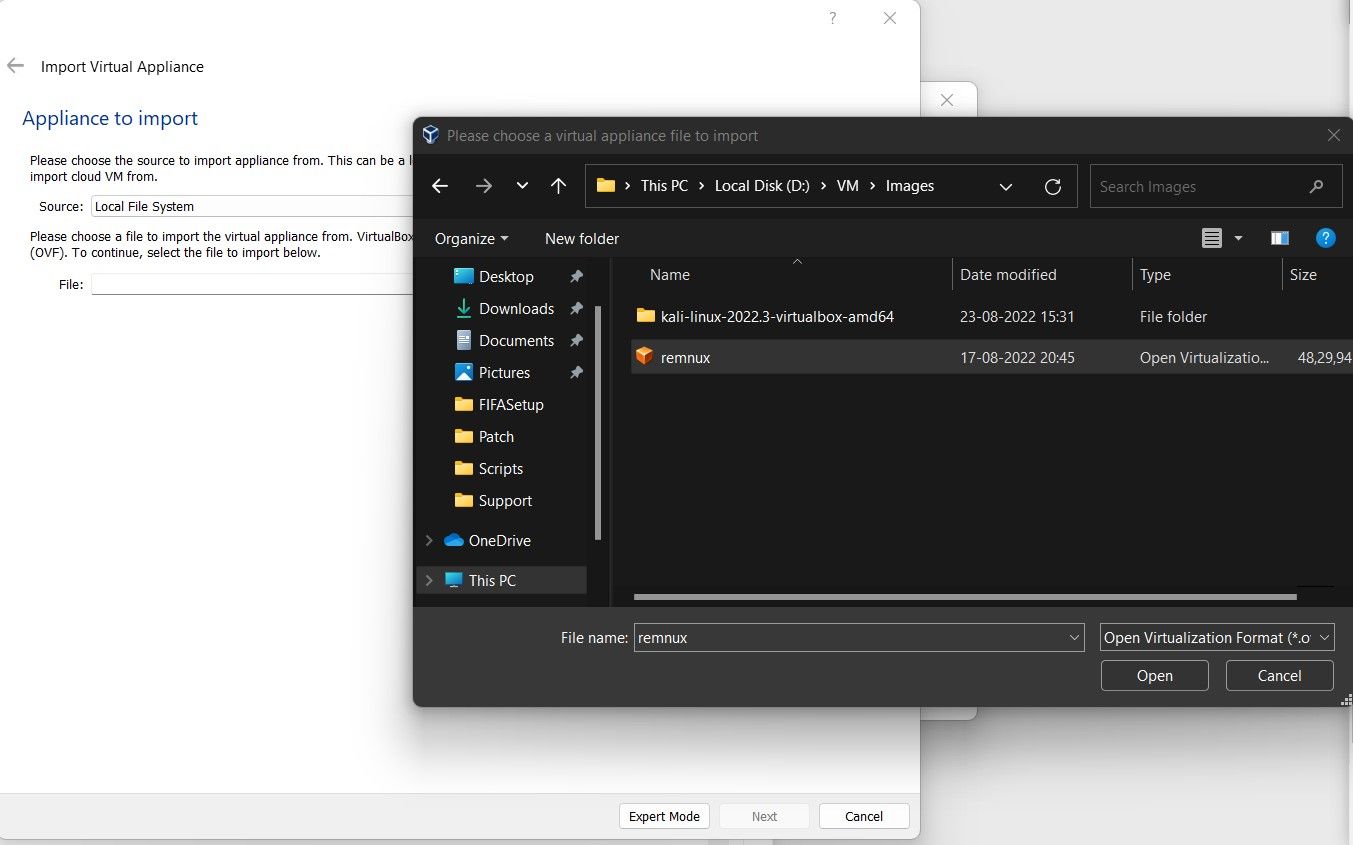The image size is (1353, 845).
Task: Switch to Expert Mode
Action: pos(664,816)
